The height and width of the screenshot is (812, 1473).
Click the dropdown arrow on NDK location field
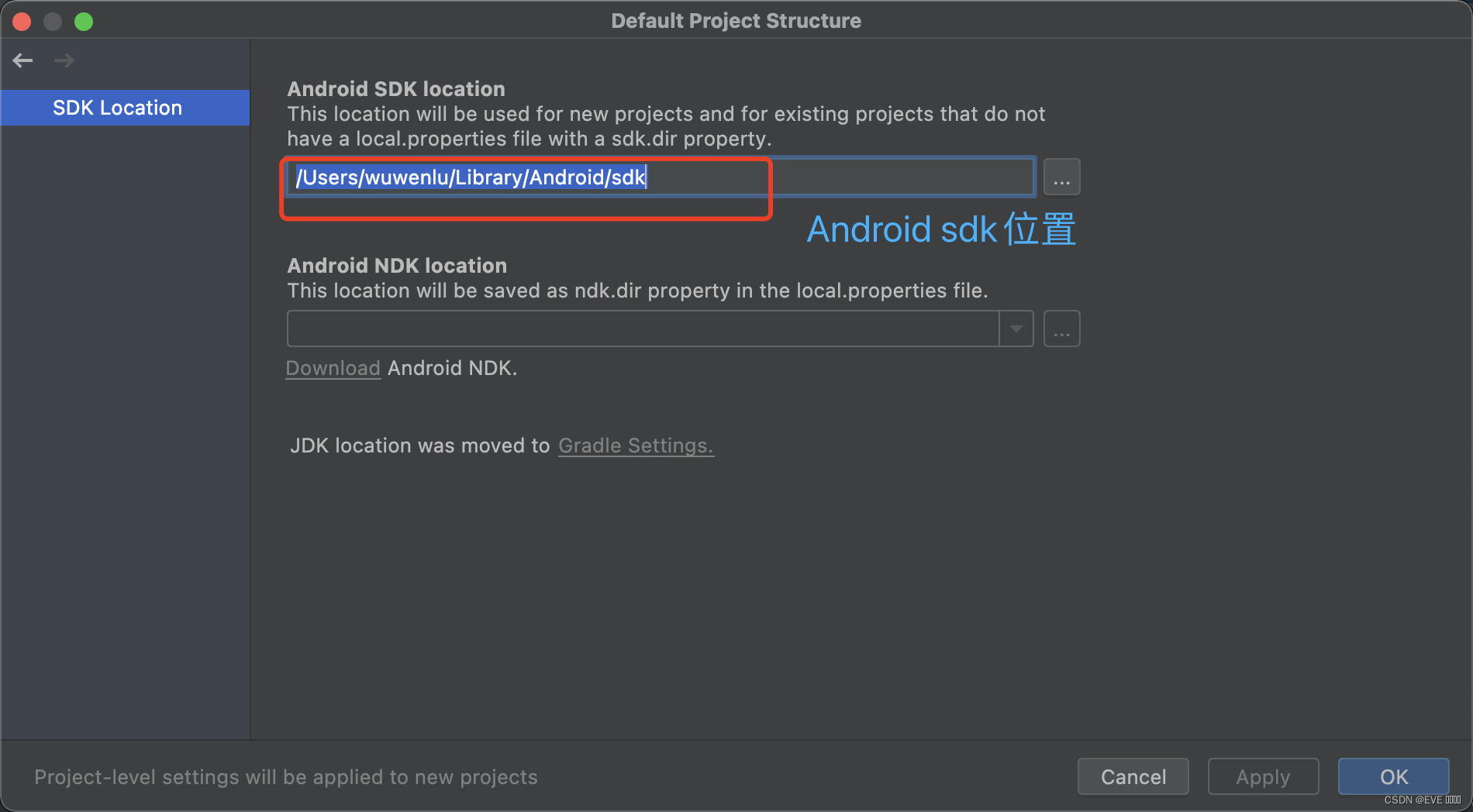tap(1016, 328)
